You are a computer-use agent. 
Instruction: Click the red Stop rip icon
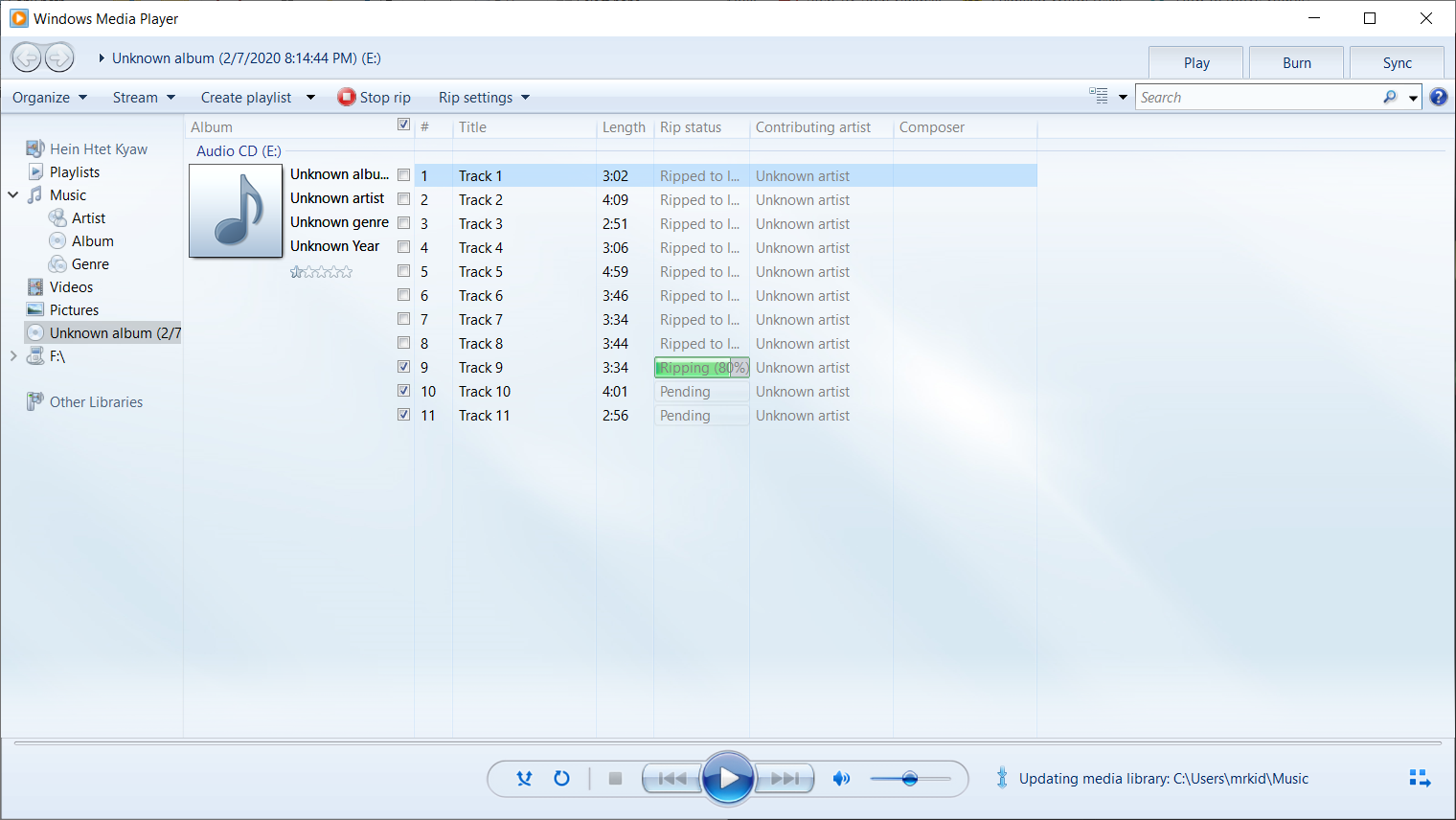point(347,97)
